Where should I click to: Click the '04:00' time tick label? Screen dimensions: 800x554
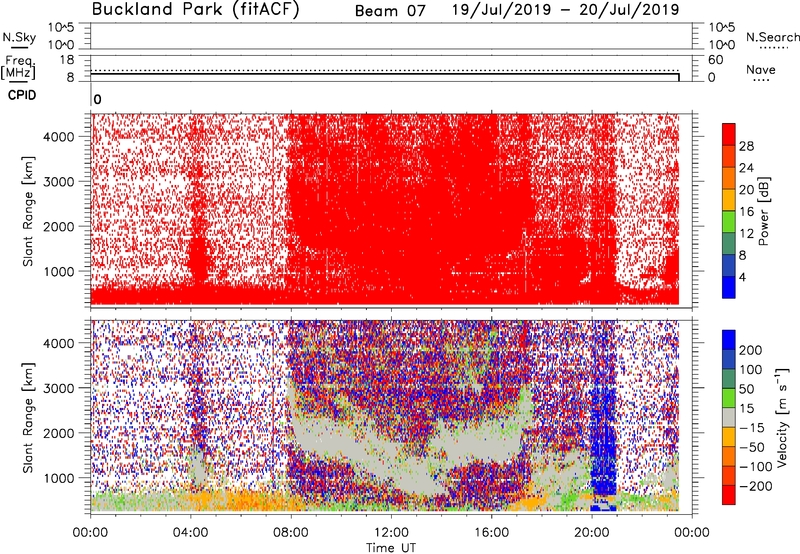click(191, 533)
